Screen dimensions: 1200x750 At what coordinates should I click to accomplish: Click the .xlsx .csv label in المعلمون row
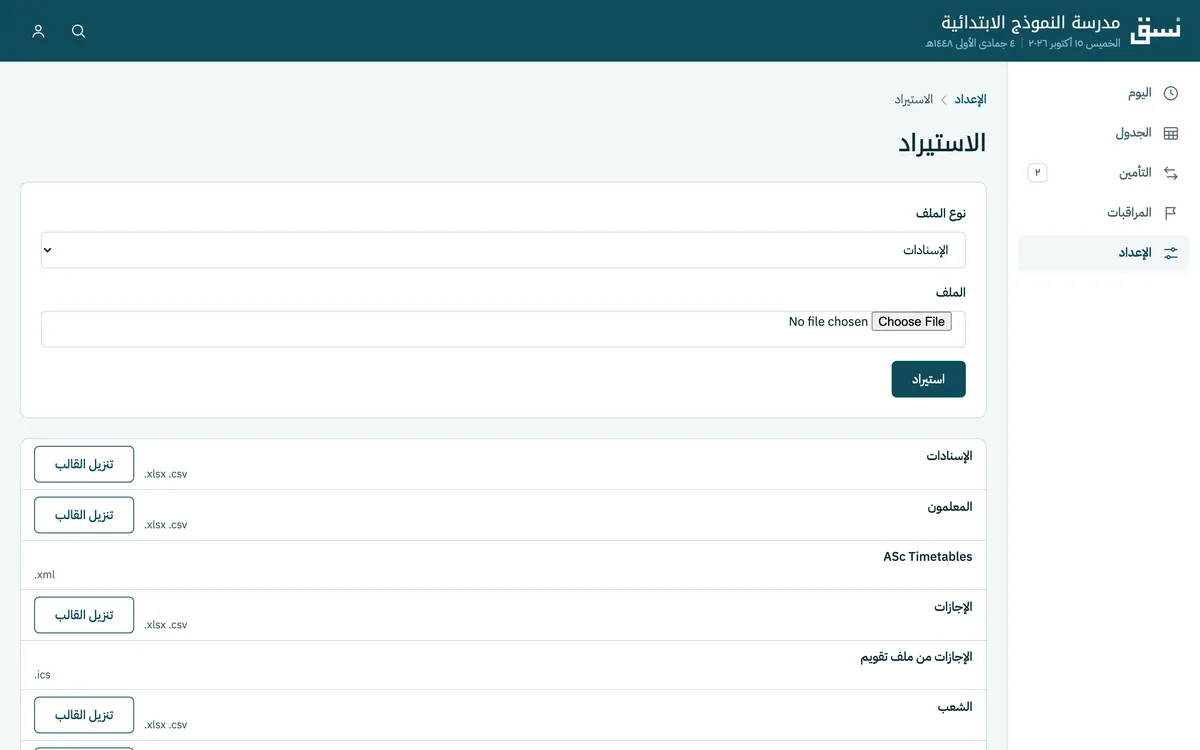[166, 525]
